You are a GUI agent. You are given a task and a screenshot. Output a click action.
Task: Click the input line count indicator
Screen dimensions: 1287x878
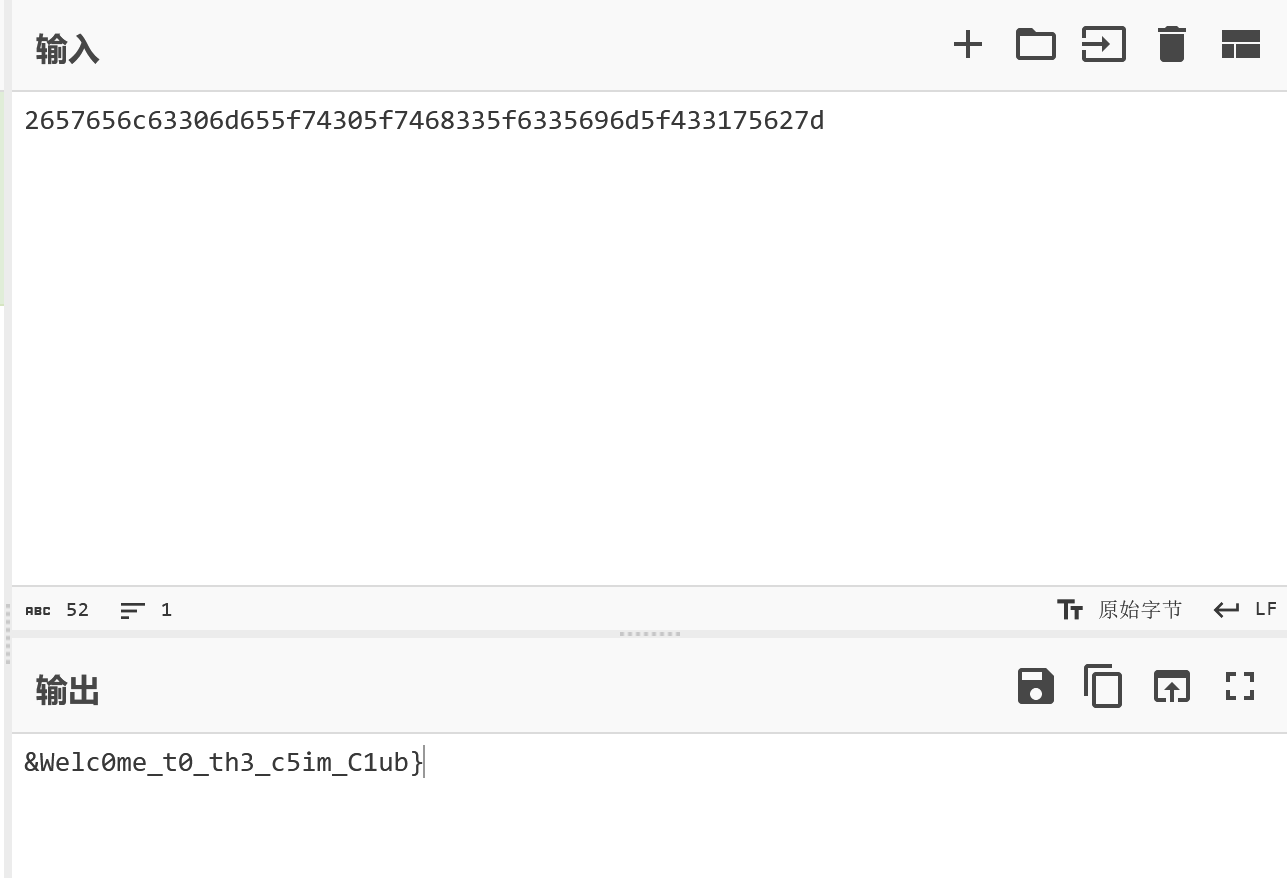click(x=146, y=610)
